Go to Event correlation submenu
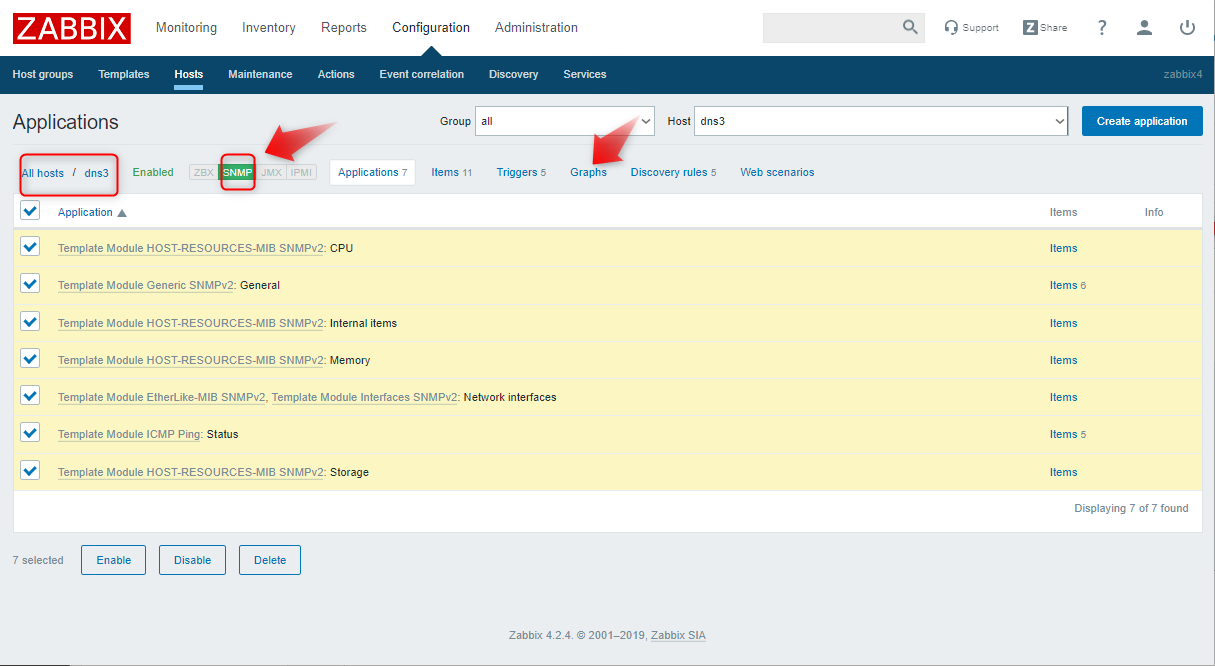The height and width of the screenshot is (666, 1215). (422, 74)
